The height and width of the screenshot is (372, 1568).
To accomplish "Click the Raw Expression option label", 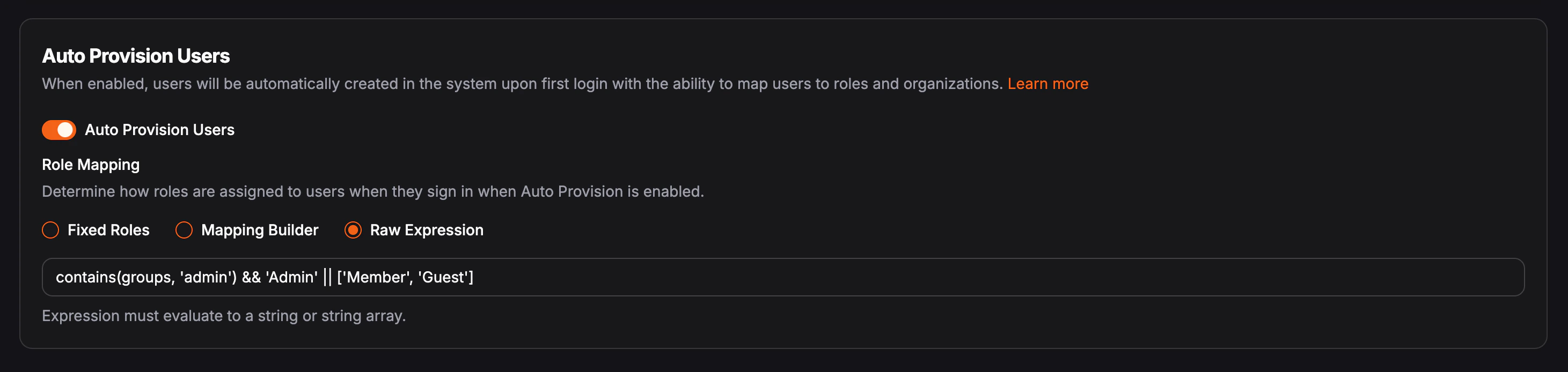I will pos(426,230).
